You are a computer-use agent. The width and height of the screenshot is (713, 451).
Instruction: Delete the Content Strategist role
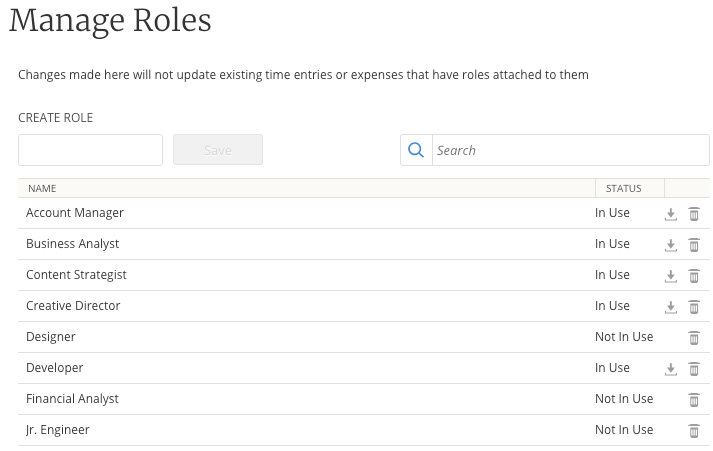(x=694, y=276)
